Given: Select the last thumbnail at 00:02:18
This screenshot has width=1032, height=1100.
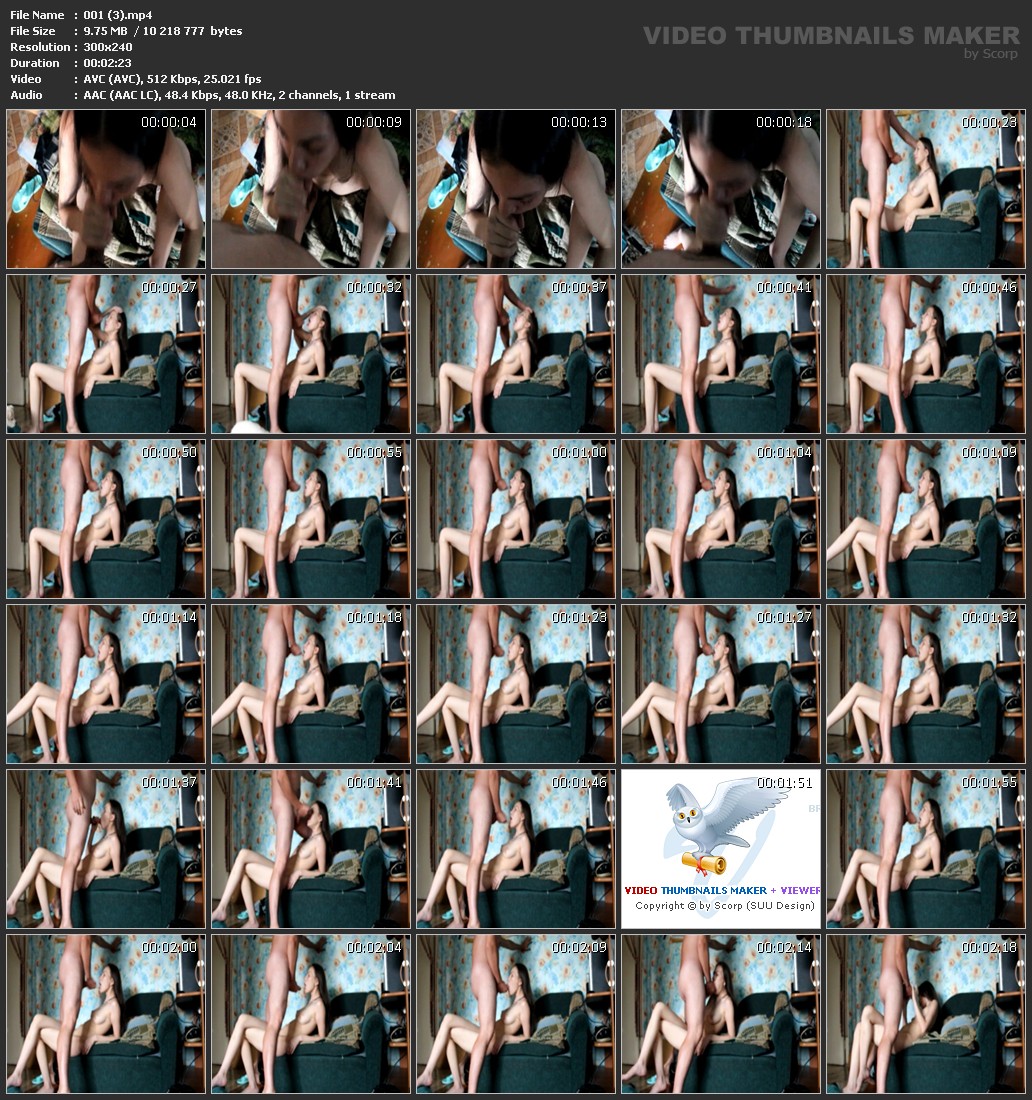Looking at the screenshot, I should [x=925, y=1014].
